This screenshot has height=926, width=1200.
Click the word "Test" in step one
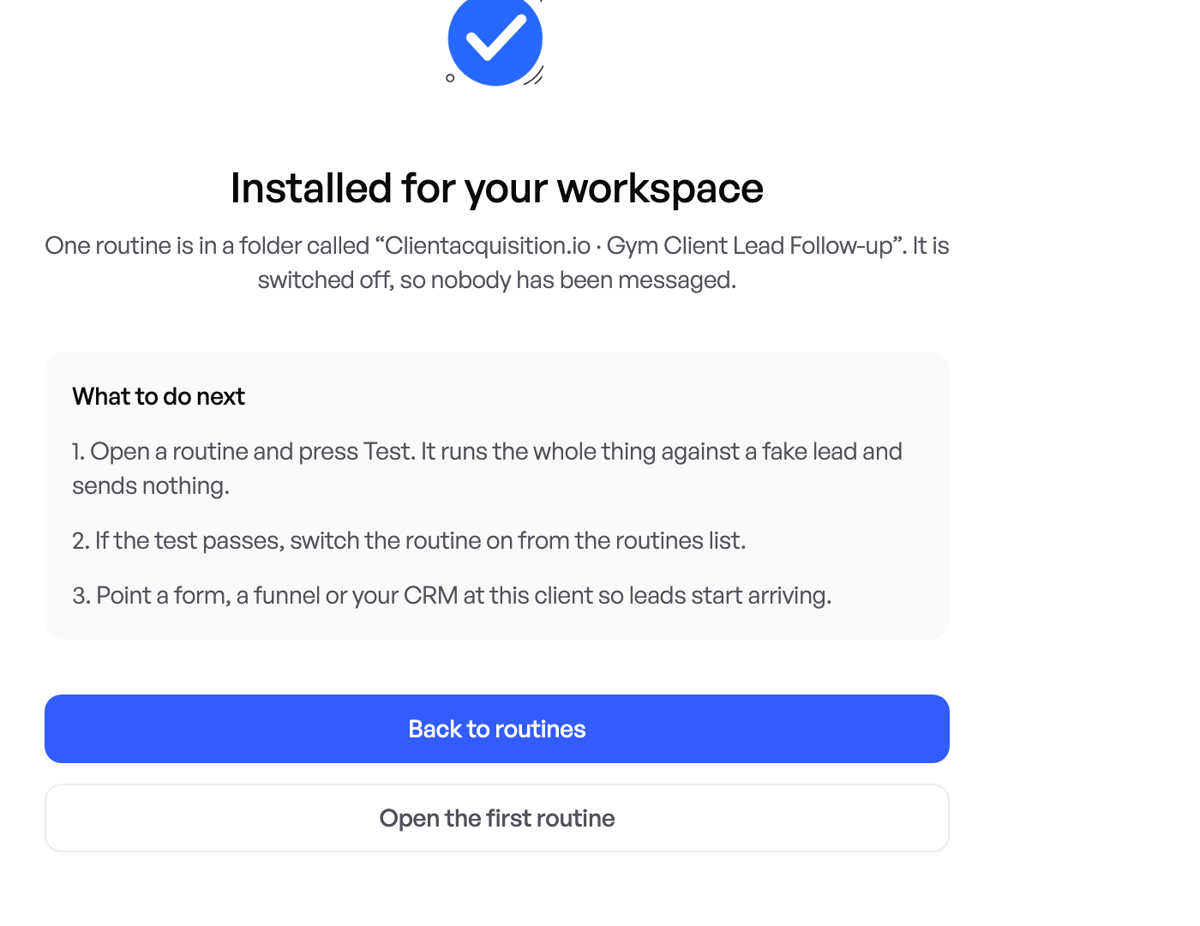click(388, 451)
